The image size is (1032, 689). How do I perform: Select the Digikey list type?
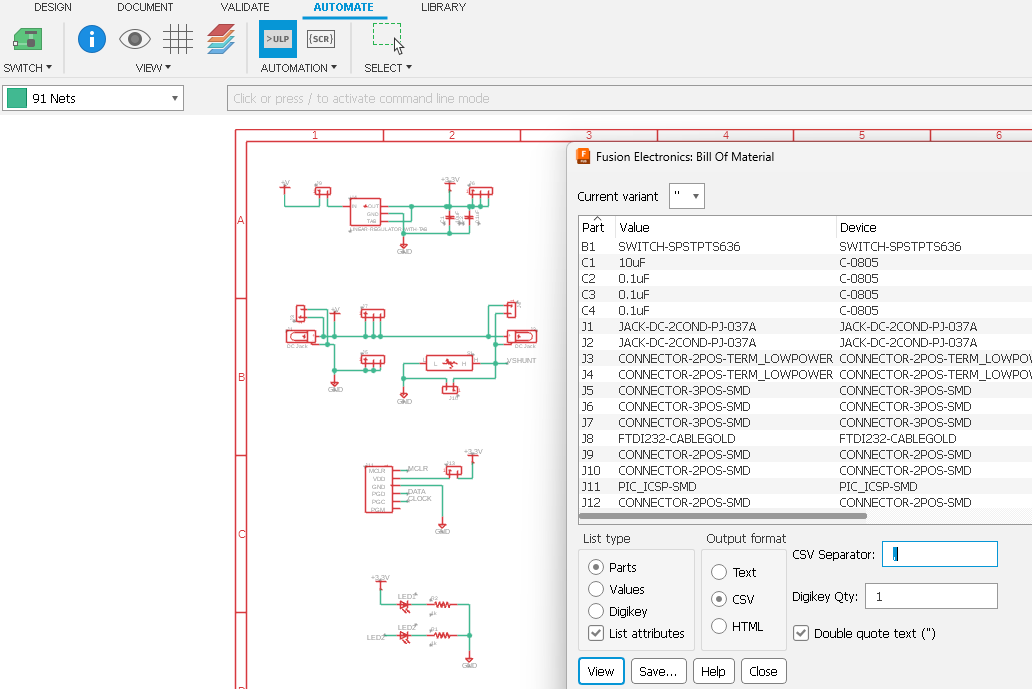[x=618, y=611]
